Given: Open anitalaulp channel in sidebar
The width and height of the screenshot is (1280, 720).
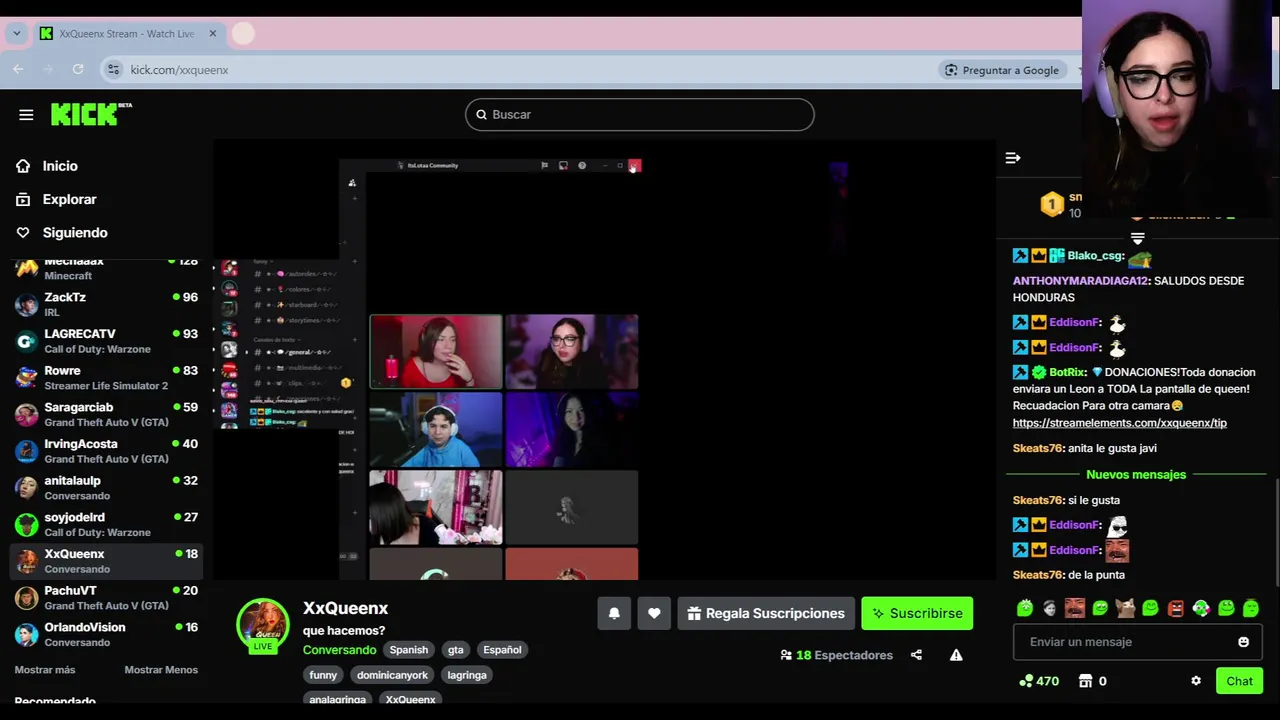Looking at the screenshot, I should [x=106, y=487].
